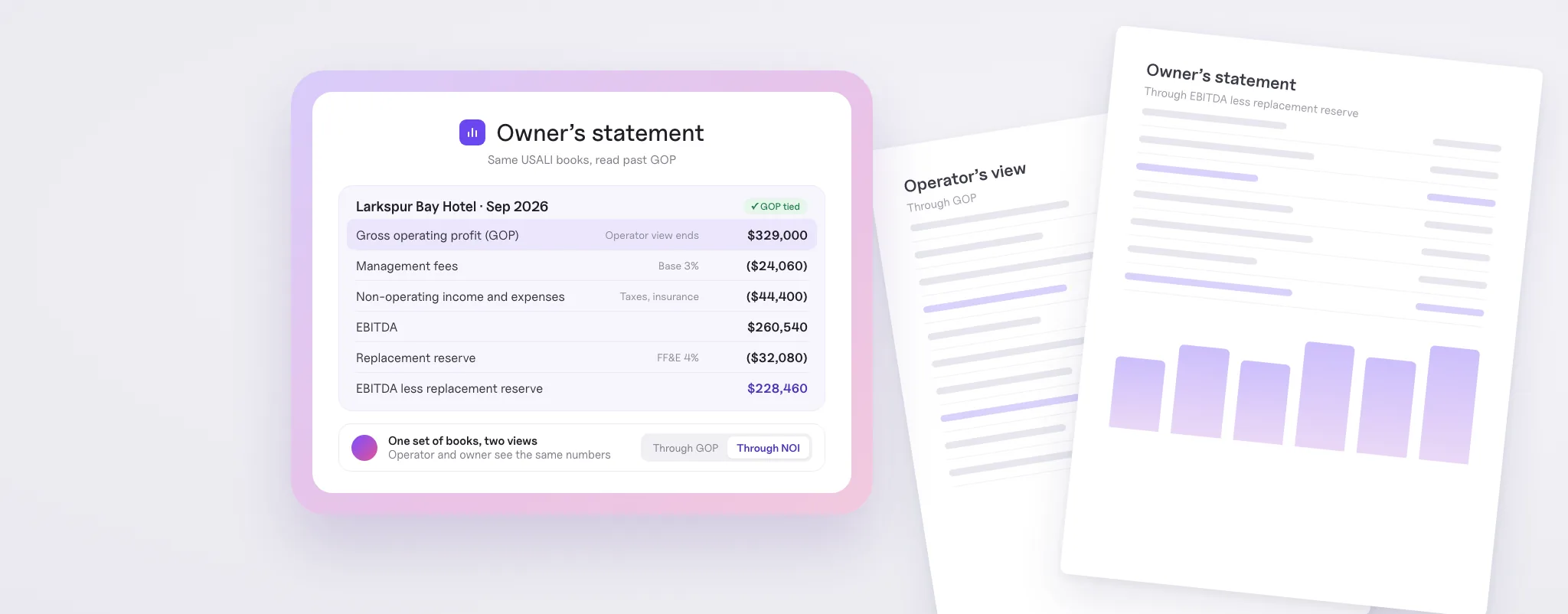This screenshot has width=1568, height=614.
Task: Click Through EBITDA less replacement reserve subtitle
Action: (1251, 103)
